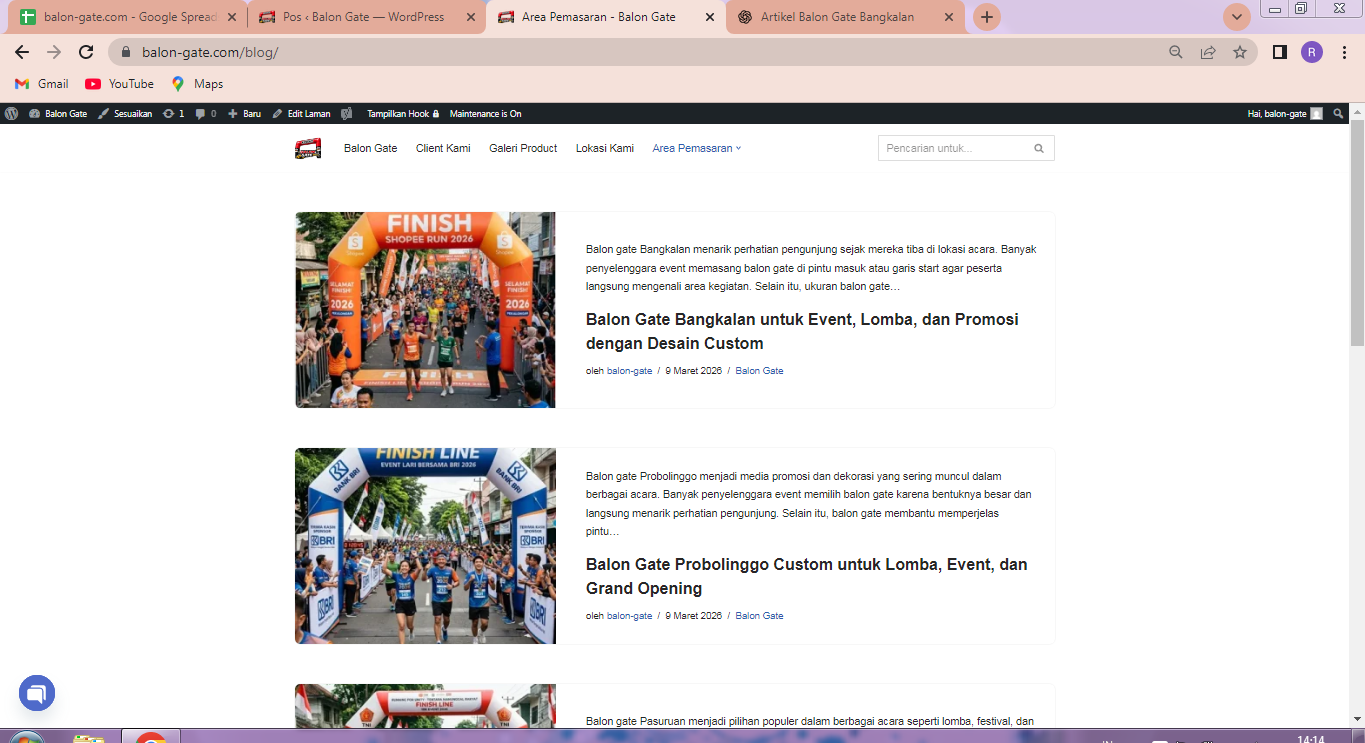Share this page via address bar icon
Viewport: 1365px width, 743px height.
click(x=1208, y=52)
